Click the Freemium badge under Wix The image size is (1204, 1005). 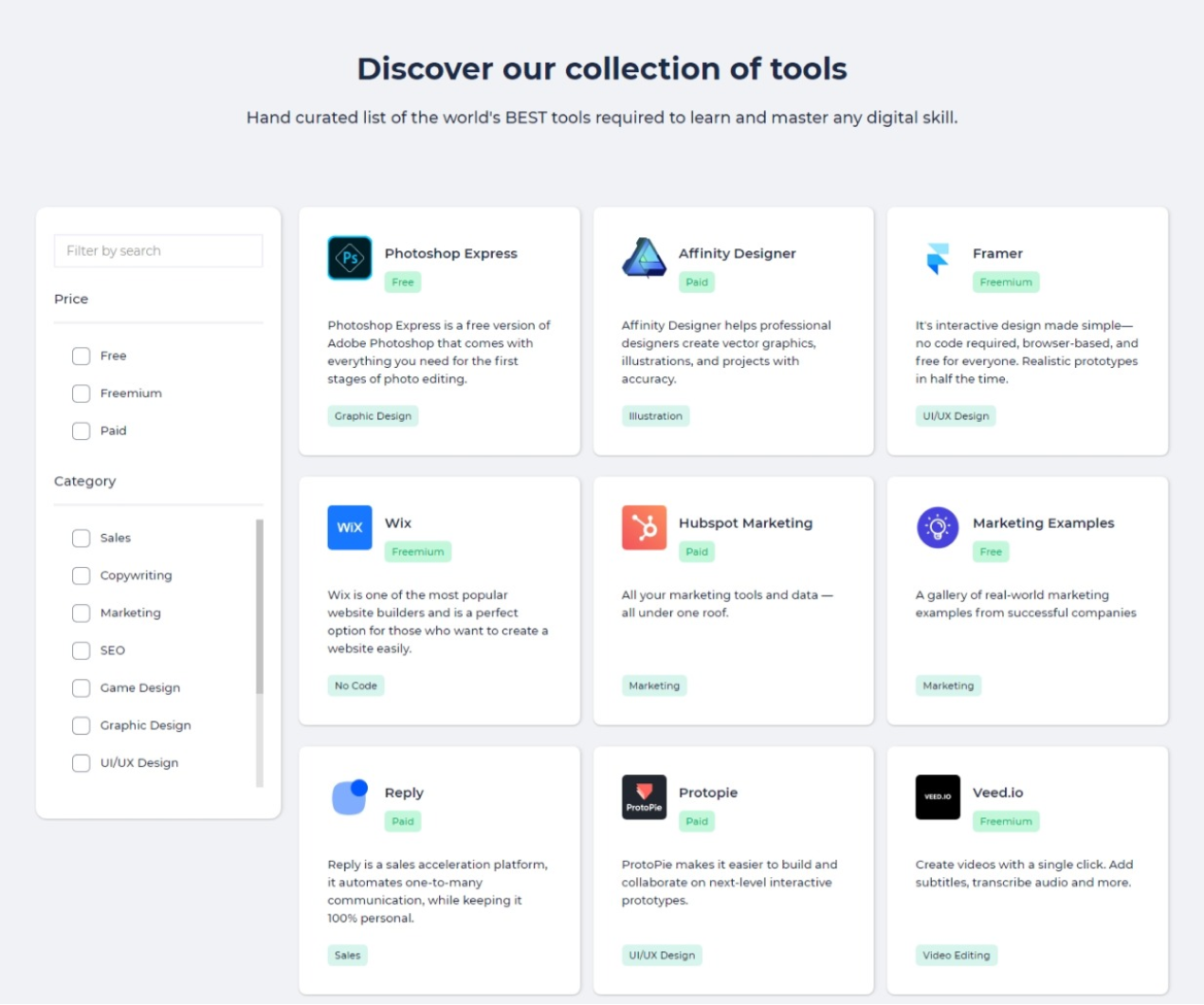(x=418, y=552)
